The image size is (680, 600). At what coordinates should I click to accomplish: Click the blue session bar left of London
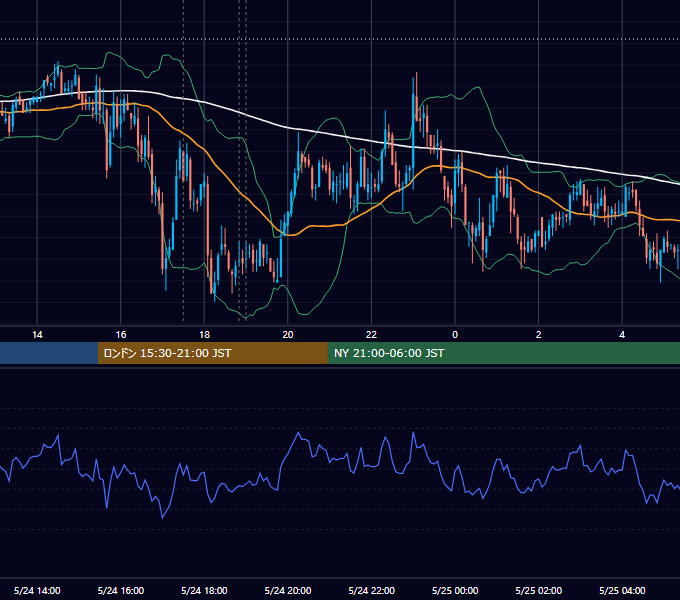[x=49, y=353]
